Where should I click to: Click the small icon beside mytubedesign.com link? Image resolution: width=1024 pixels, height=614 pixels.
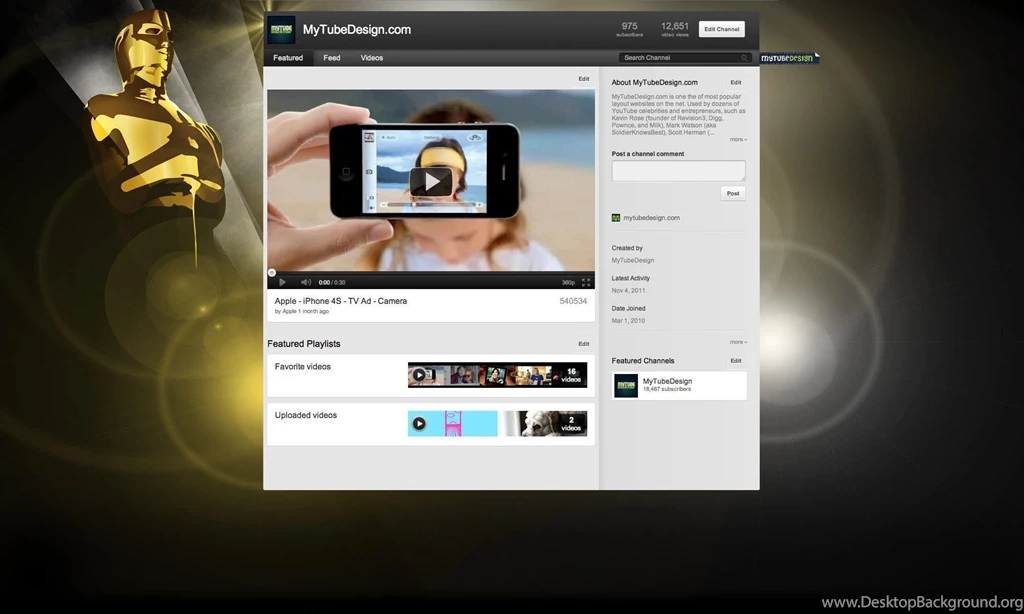[x=616, y=217]
